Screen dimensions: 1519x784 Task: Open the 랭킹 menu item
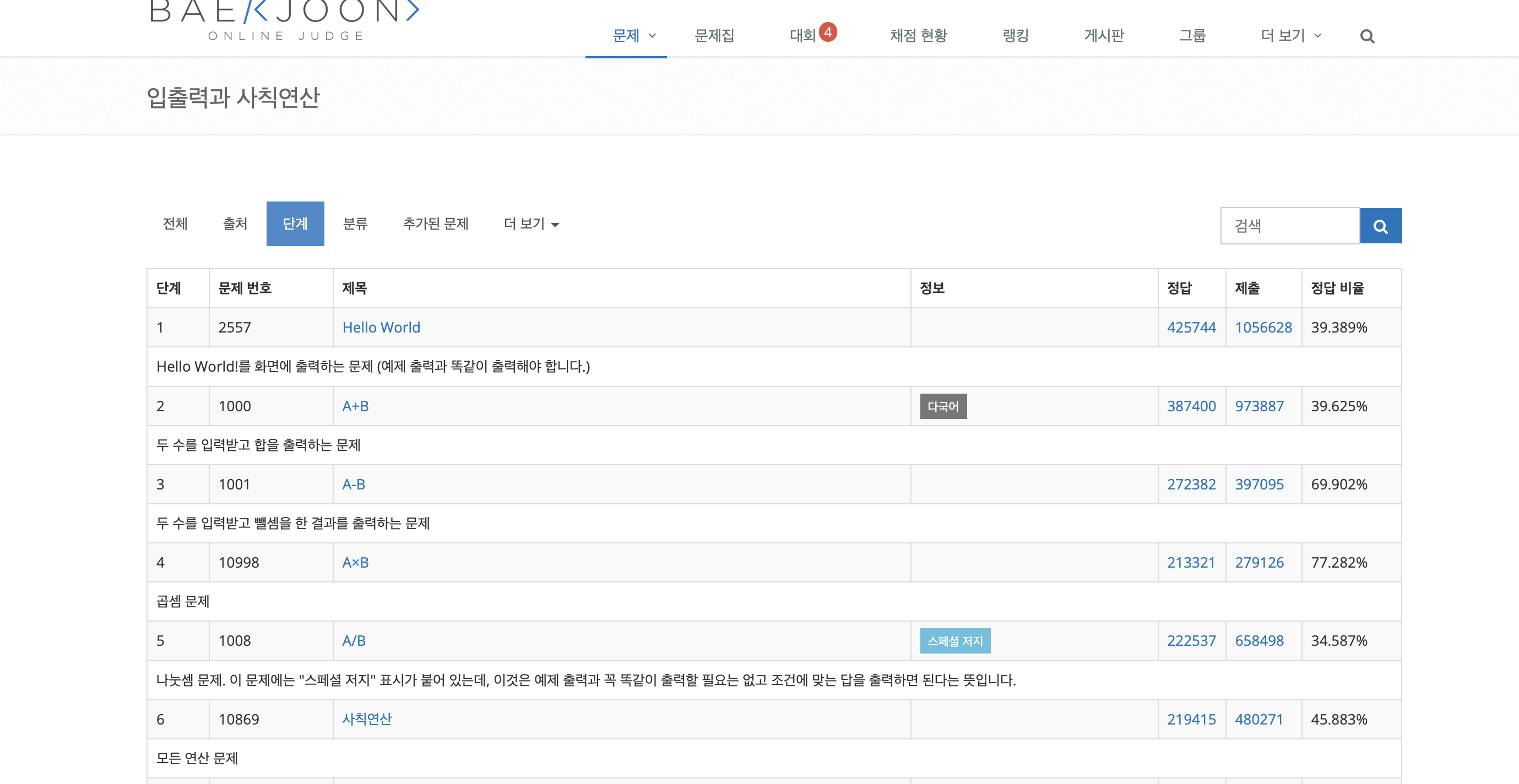point(1015,36)
